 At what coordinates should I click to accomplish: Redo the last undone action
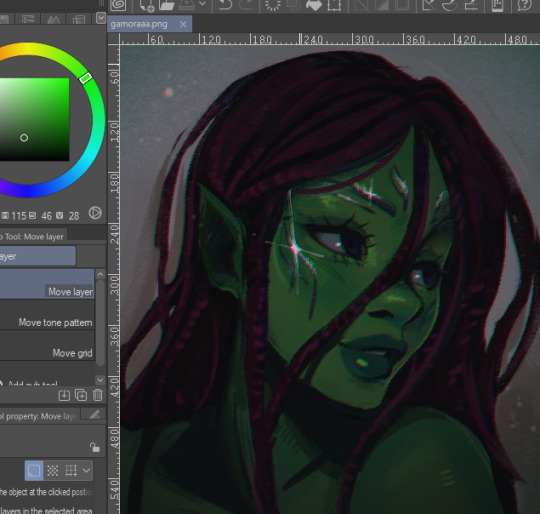tap(246, 5)
